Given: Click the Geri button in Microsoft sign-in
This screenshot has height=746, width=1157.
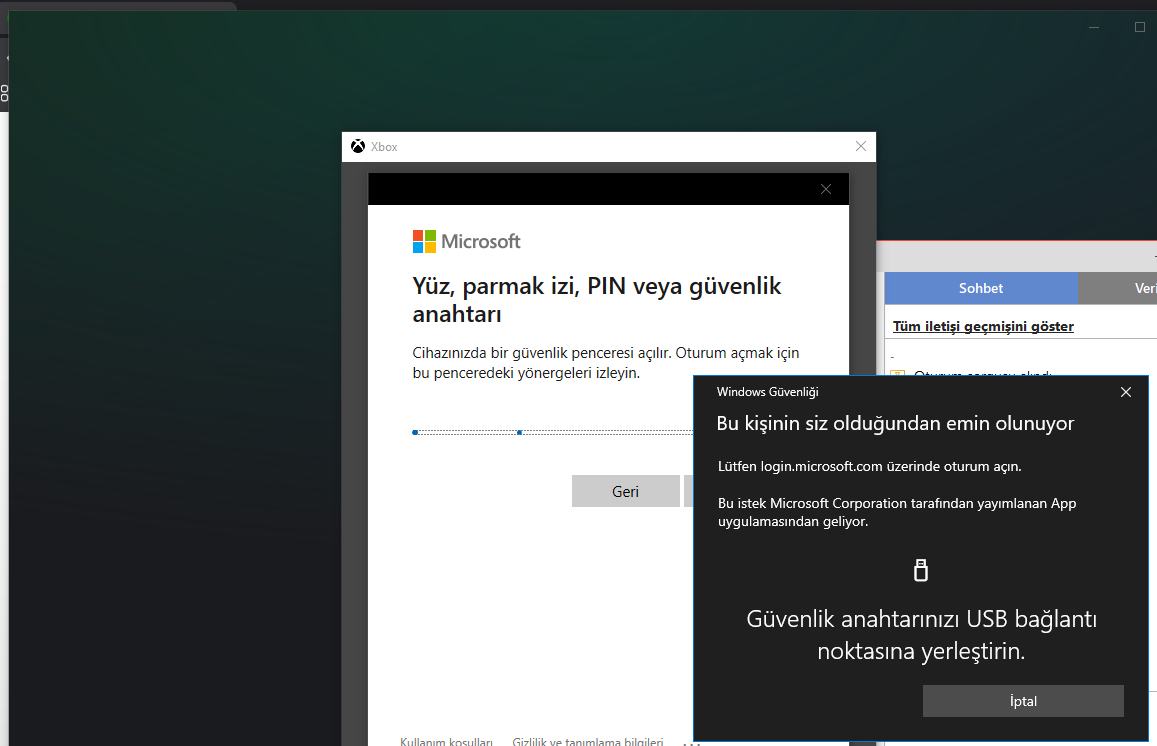Looking at the screenshot, I should 625,491.
